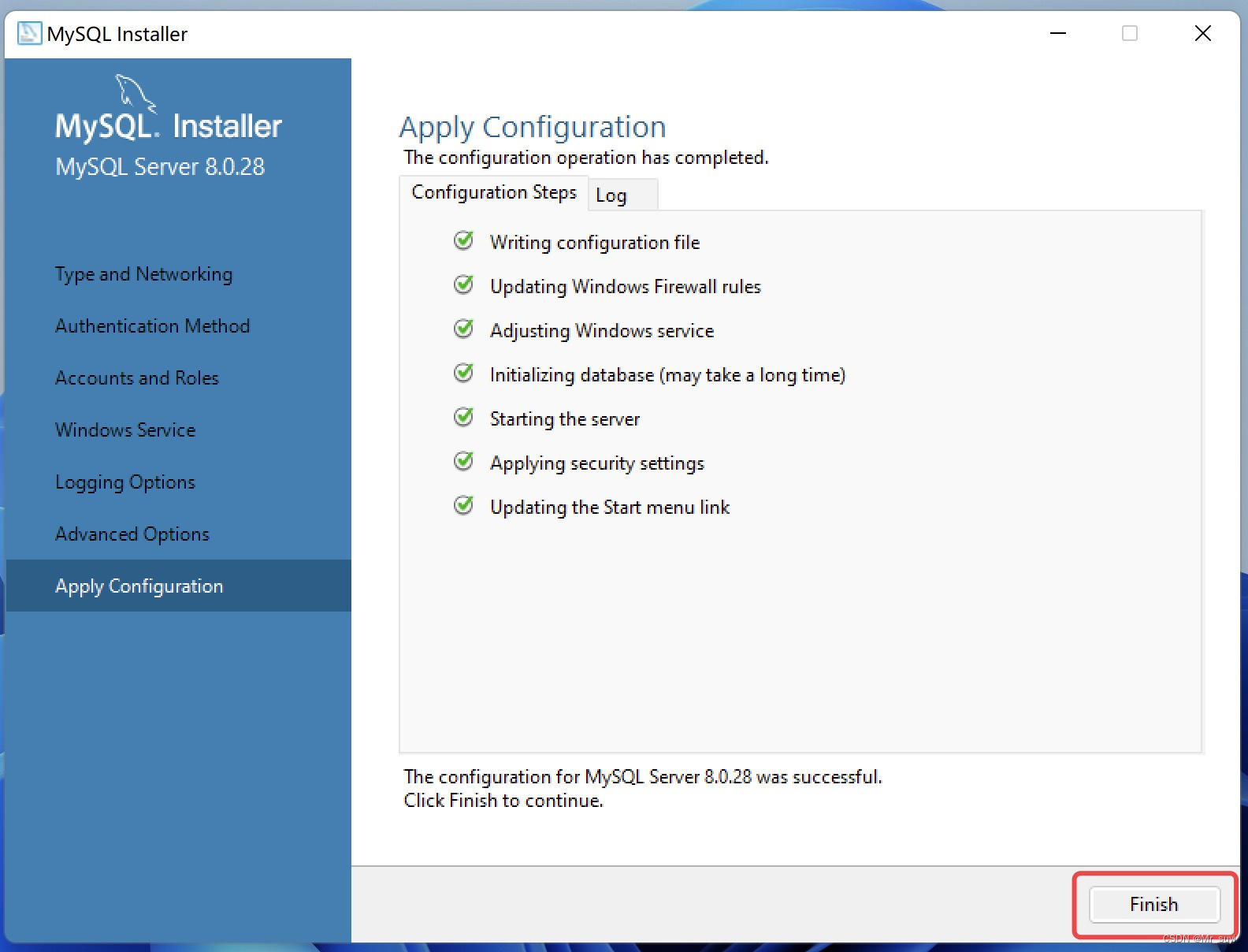Click 'MySQL Server 8.0.28' sidebar subtitle
This screenshot has height=952, width=1248.
(160, 167)
